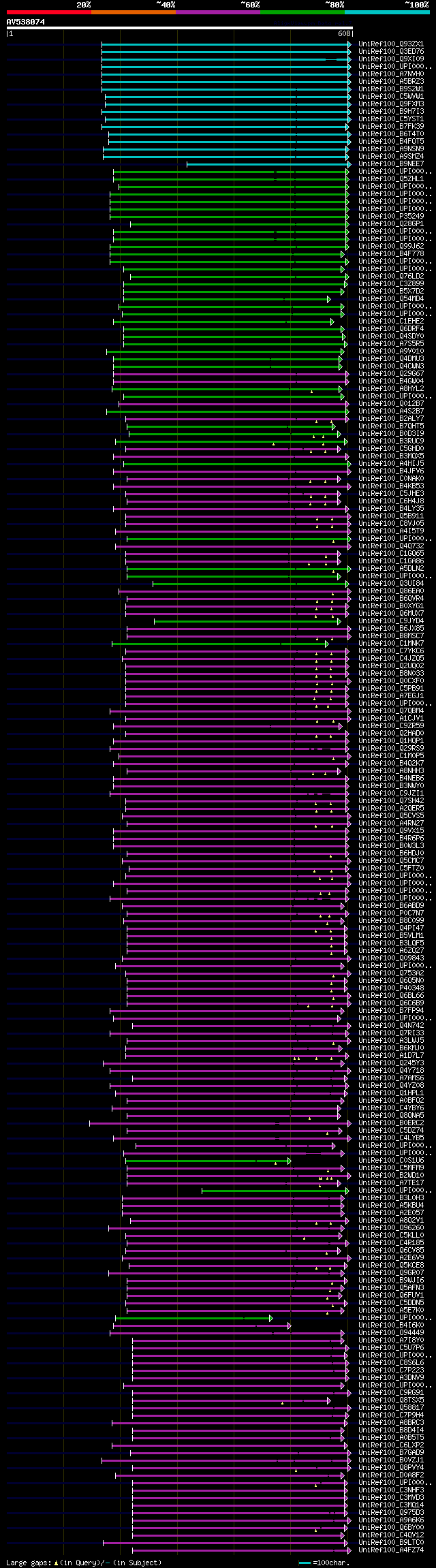
Task: Select the UniRef100_C9JYD4 hit label
Action: (x=391, y=621)
